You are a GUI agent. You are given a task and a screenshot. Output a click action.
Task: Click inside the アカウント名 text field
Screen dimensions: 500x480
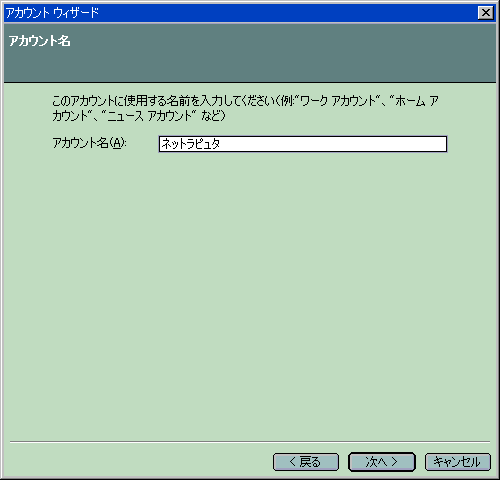coord(303,144)
